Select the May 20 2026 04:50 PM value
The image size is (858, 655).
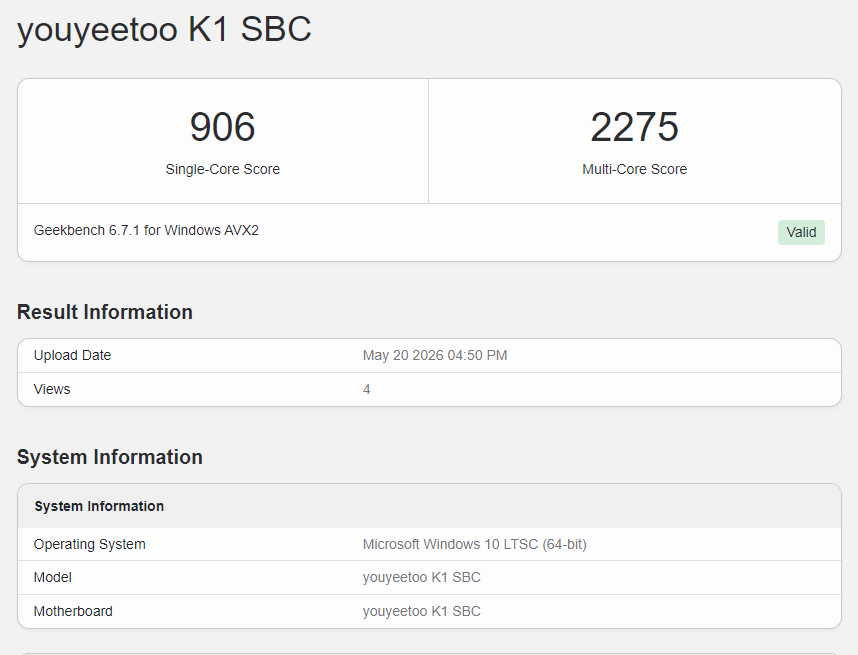point(434,356)
